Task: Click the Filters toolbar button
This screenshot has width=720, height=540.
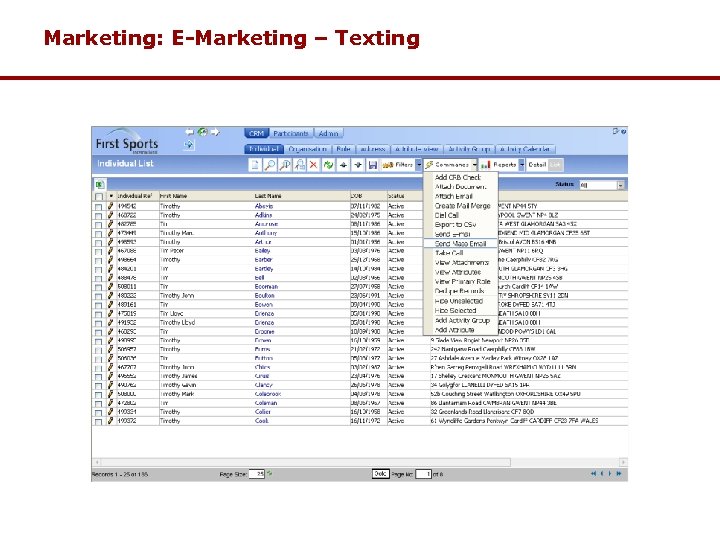Action: (x=398, y=165)
